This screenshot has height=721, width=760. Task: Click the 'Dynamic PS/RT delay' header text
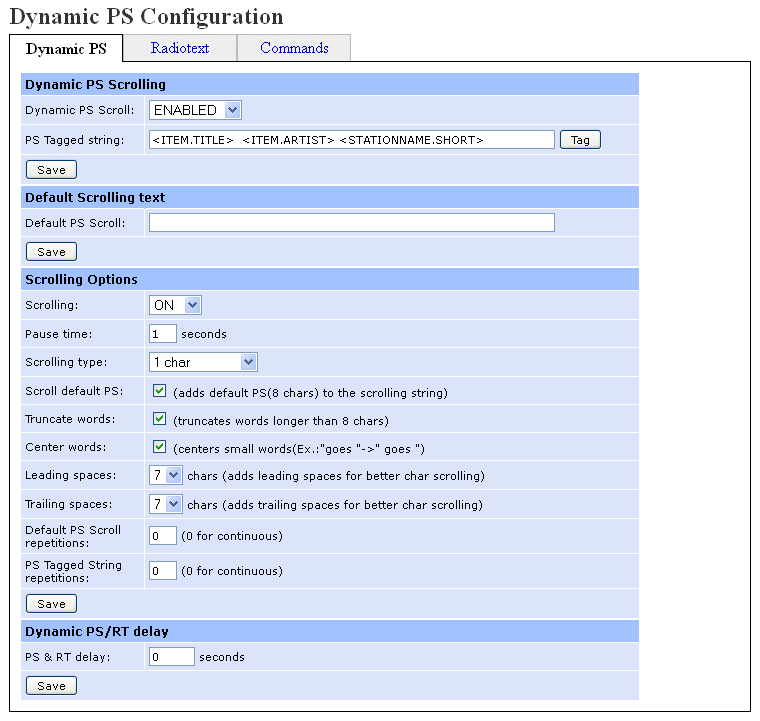click(96, 632)
